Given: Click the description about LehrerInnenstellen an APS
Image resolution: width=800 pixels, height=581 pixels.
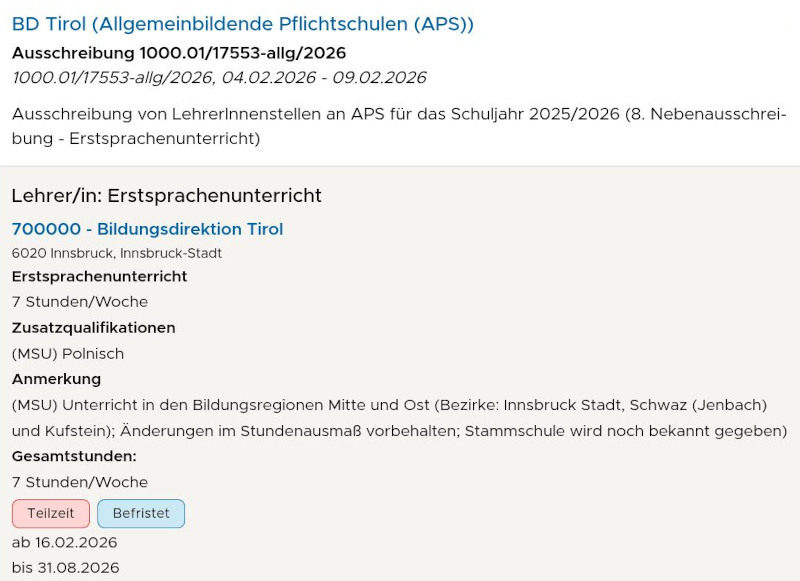Looking at the screenshot, I should (399, 126).
